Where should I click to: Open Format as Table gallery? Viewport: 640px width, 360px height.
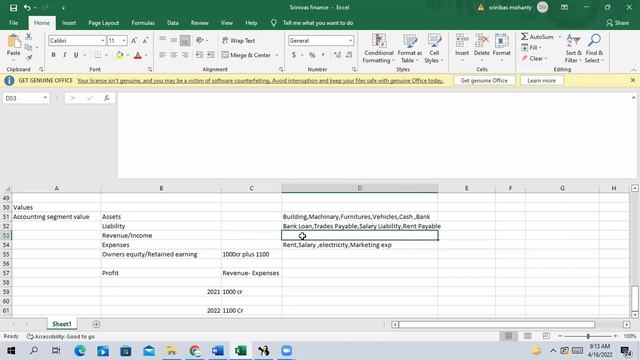410,49
